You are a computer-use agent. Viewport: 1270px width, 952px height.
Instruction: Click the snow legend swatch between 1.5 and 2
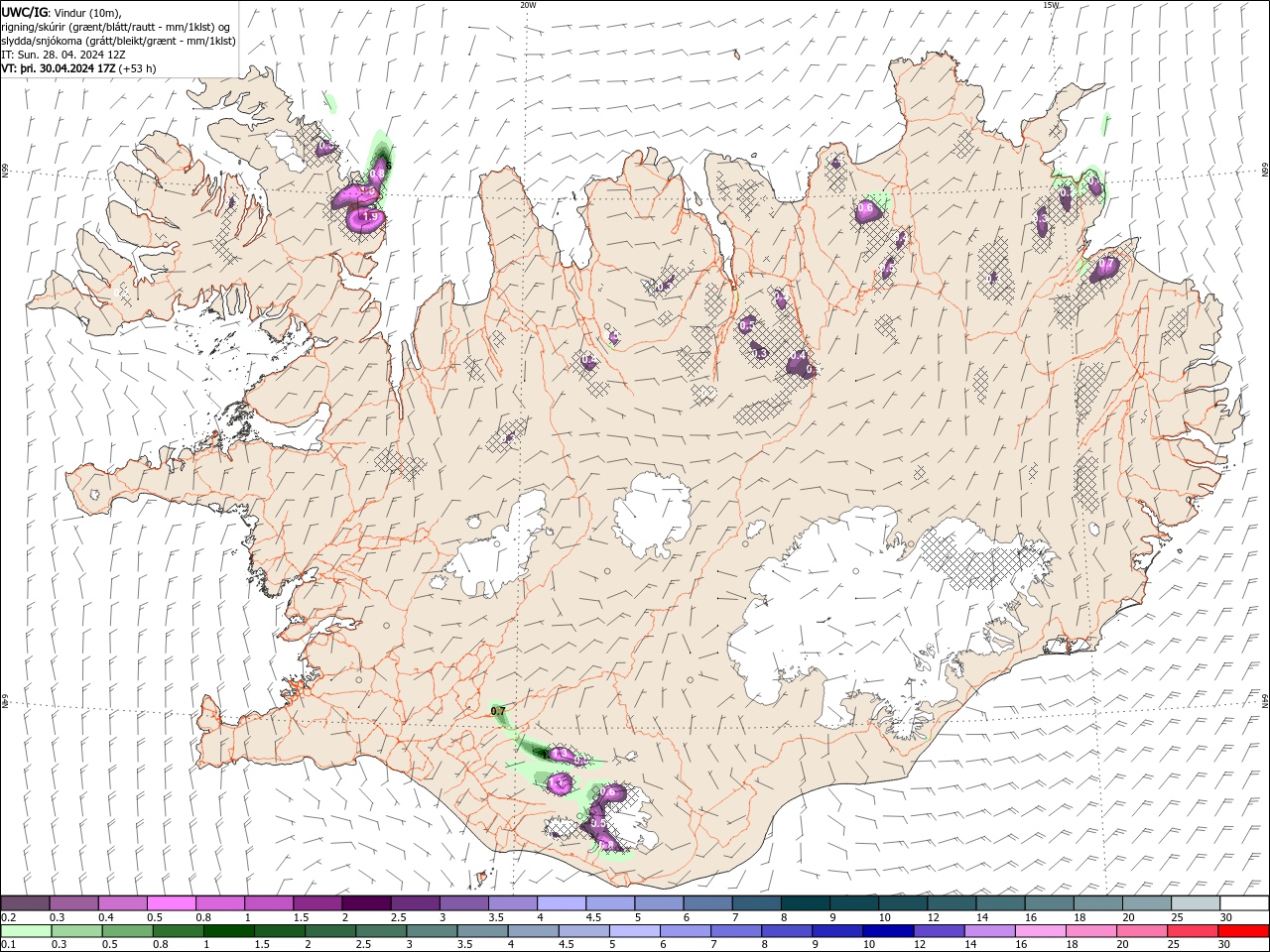(317, 902)
